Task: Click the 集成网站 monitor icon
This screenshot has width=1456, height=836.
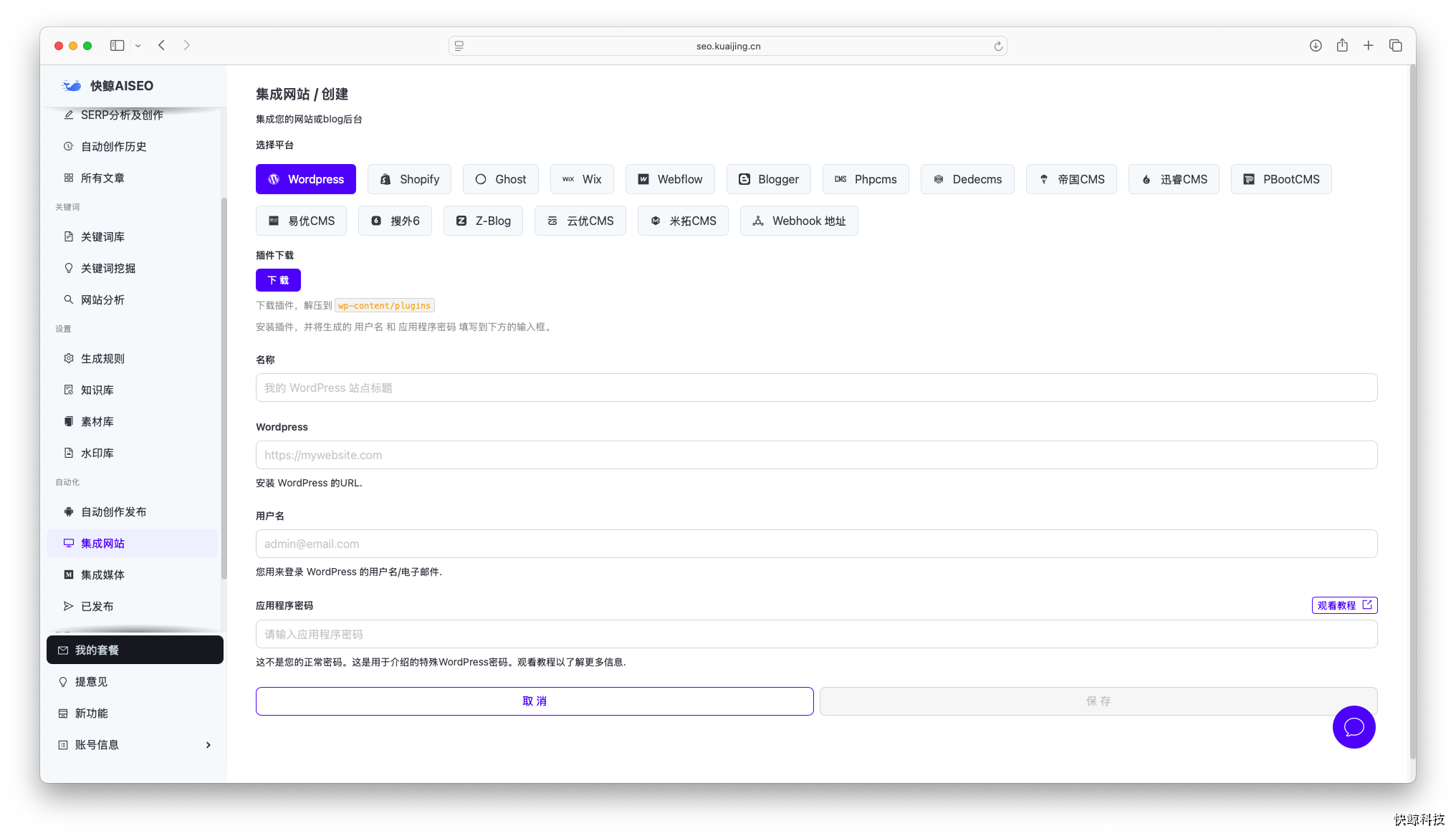Action: (69, 543)
